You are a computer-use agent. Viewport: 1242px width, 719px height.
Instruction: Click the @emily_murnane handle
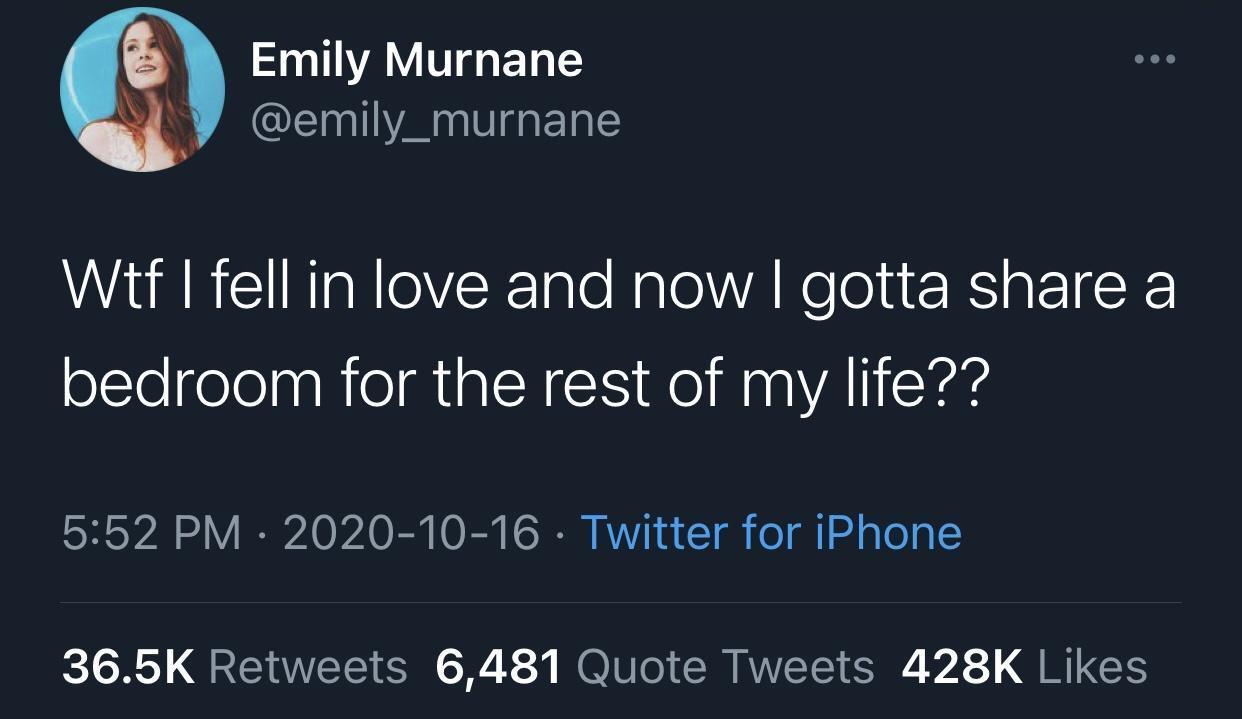click(435, 120)
